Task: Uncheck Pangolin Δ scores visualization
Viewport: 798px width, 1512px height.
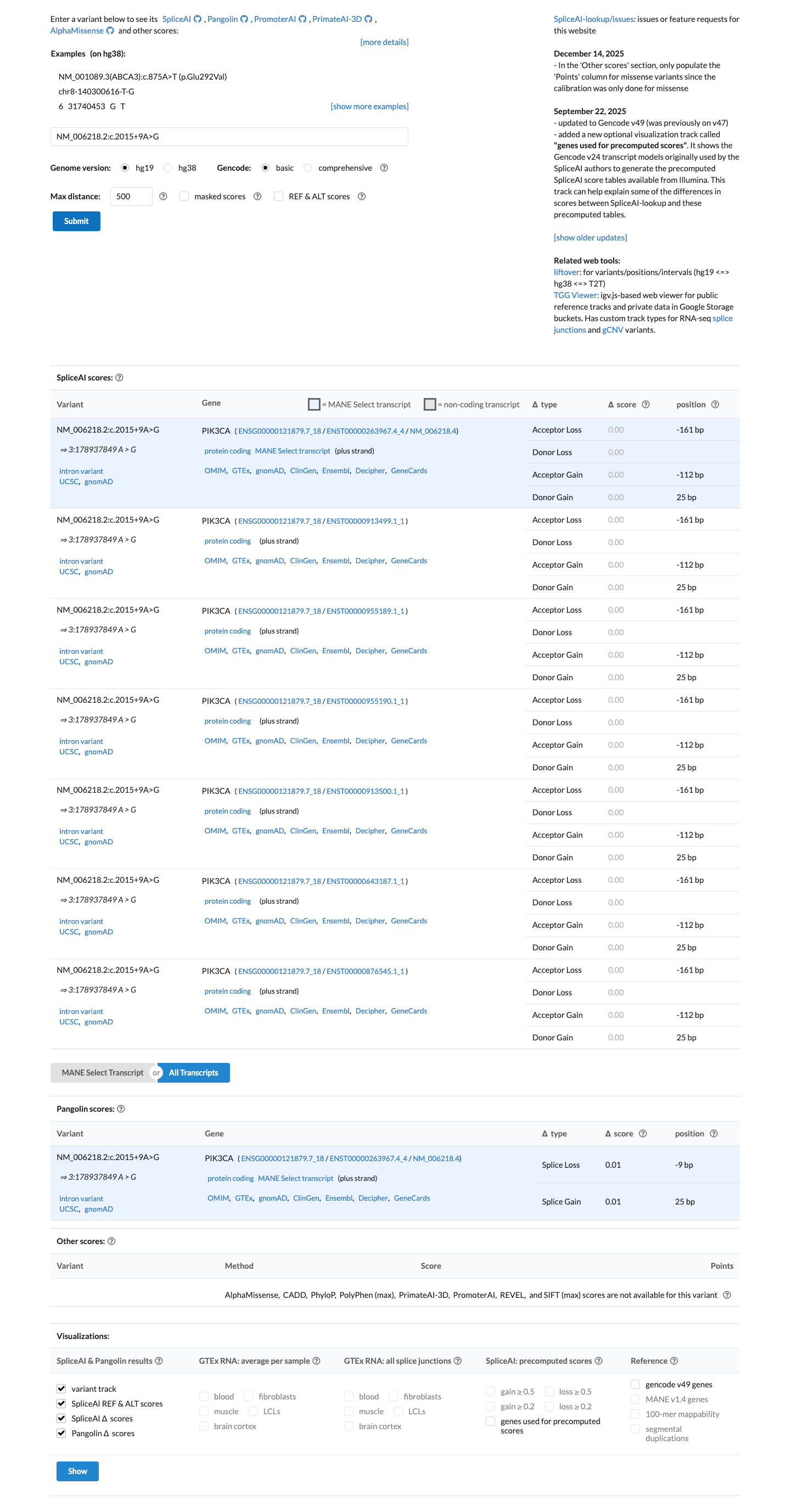Action: coord(61,1433)
